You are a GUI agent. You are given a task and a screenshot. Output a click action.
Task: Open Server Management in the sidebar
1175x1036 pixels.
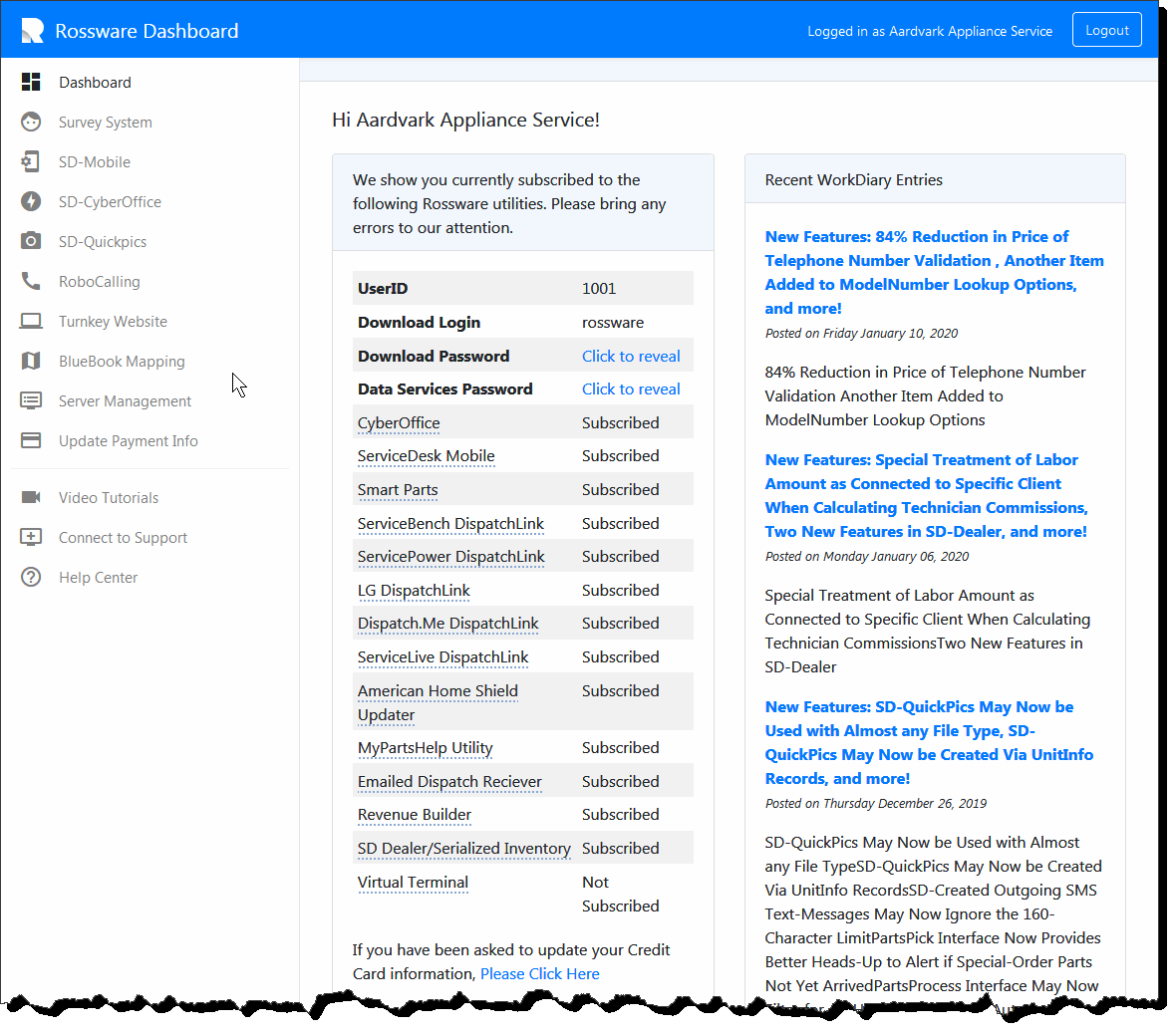(125, 400)
